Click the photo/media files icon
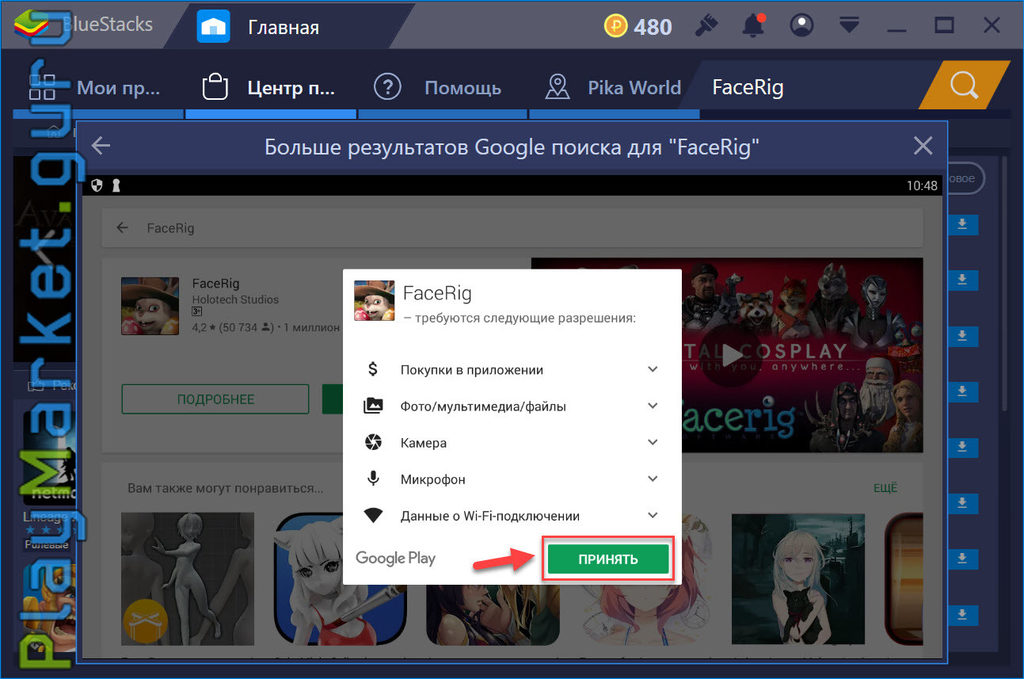1024x679 pixels. pos(373,406)
